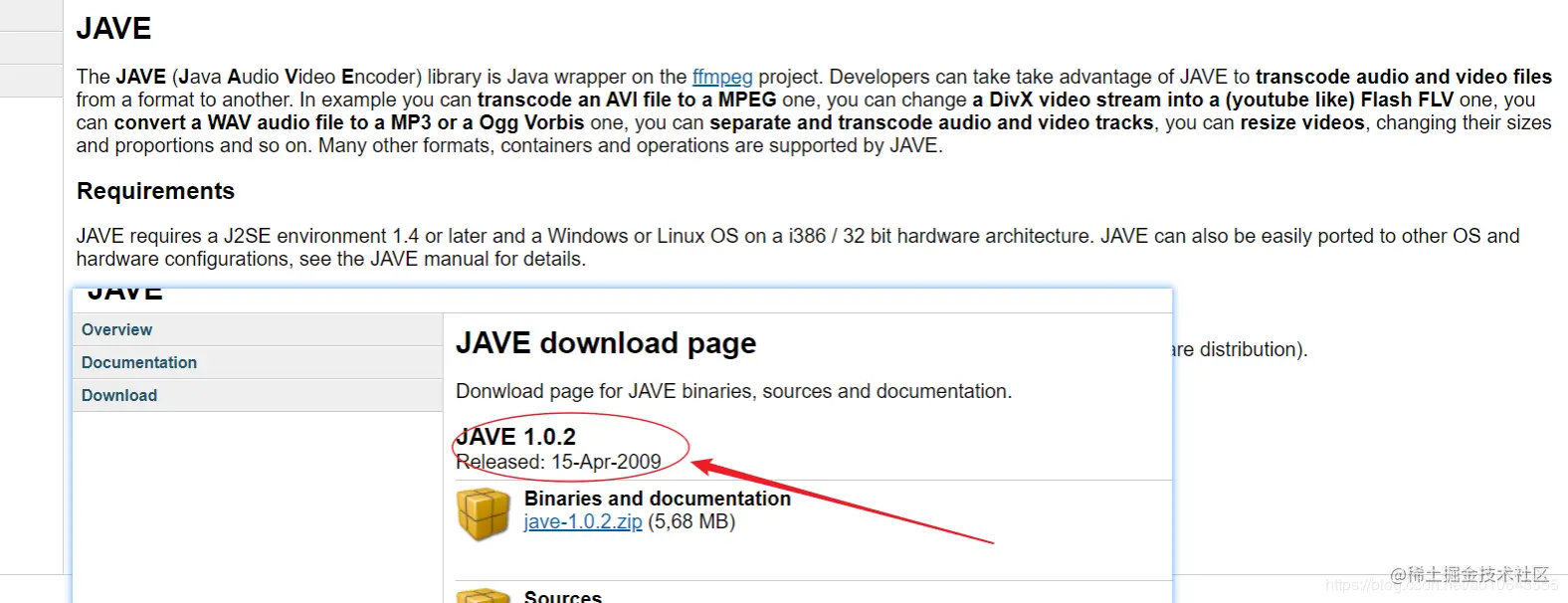Click the bold text resize videos

[x=1302, y=122]
